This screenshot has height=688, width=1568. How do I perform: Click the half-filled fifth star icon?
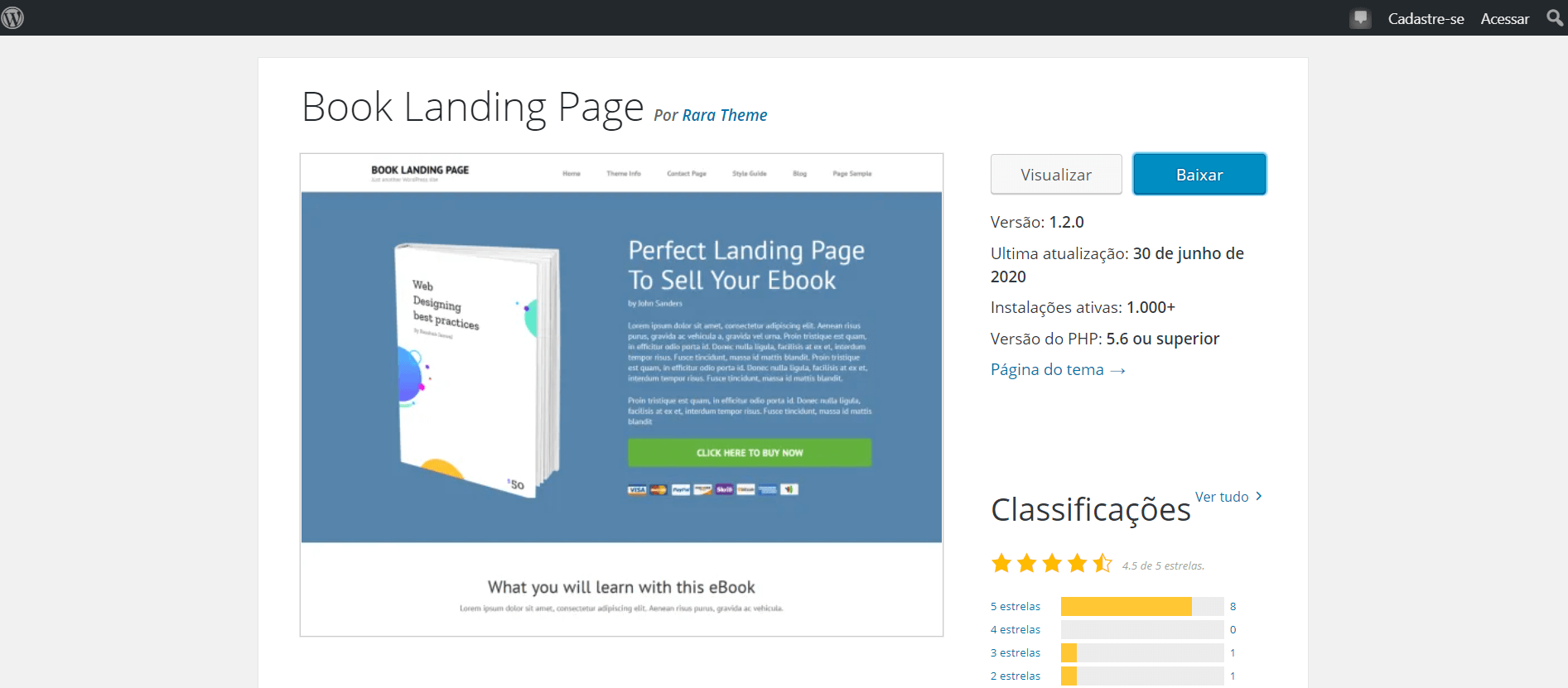coord(1102,564)
